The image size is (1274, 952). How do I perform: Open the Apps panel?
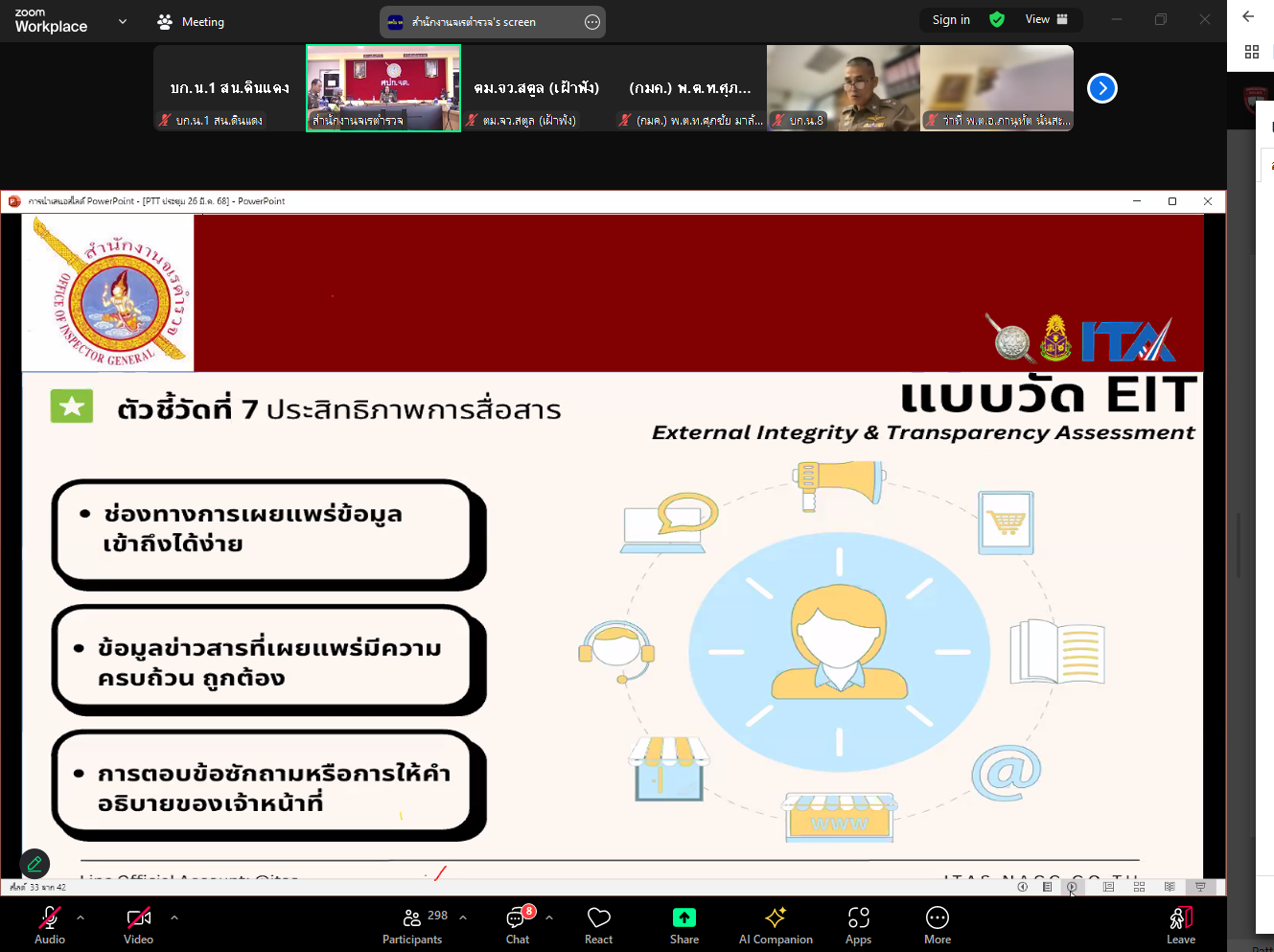click(x=858, y=925)
